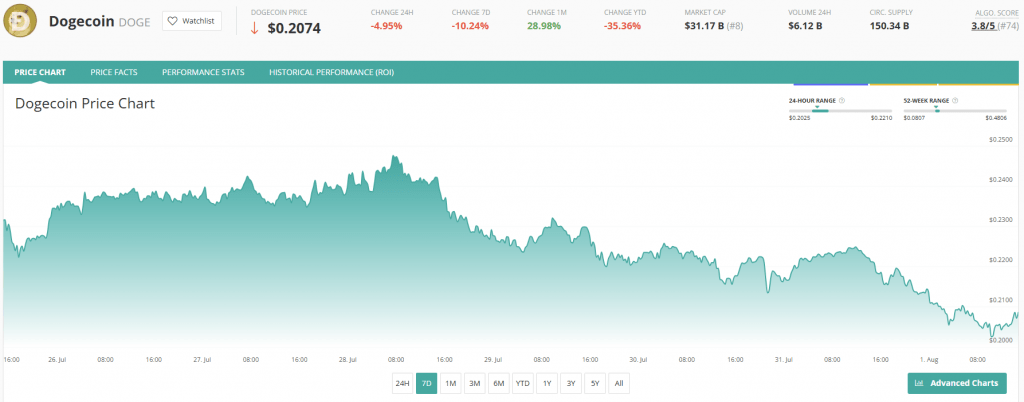This screenshot has height=402, width=1024.
Task: Show the All time range
Action: click(x=619, y=383)
